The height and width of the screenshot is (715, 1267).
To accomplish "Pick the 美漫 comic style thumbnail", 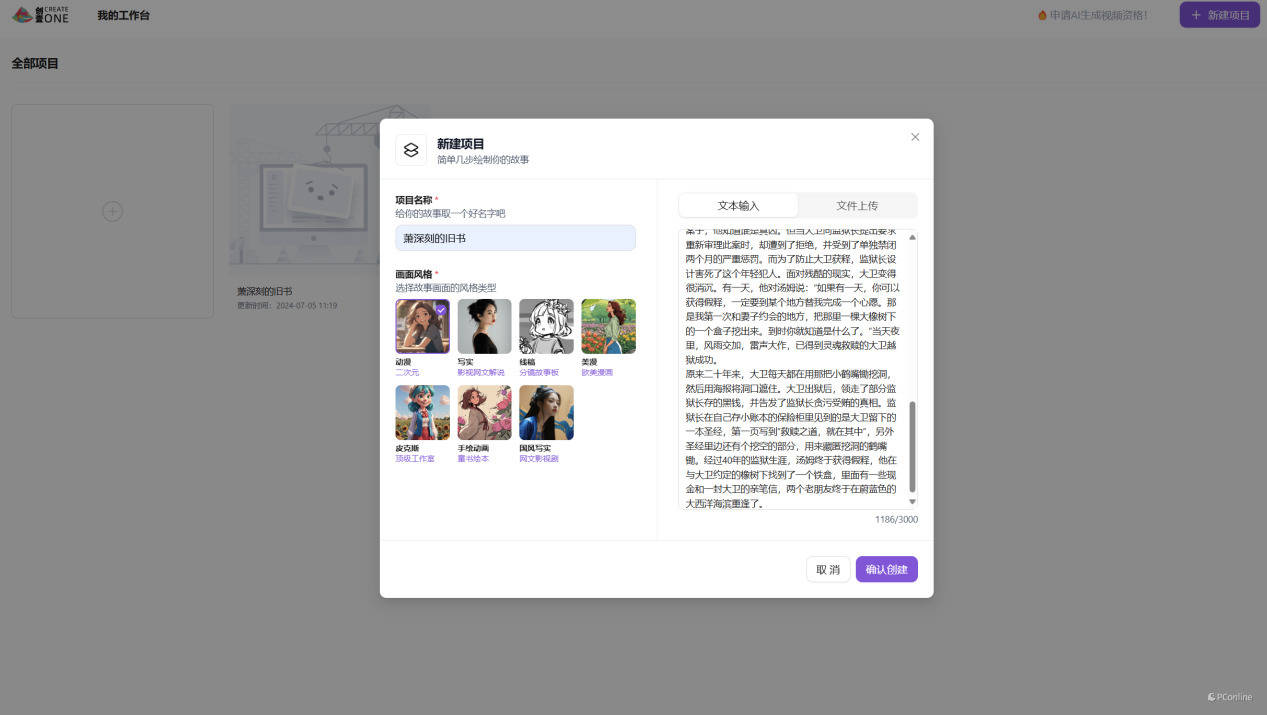I will coord(608,326).
